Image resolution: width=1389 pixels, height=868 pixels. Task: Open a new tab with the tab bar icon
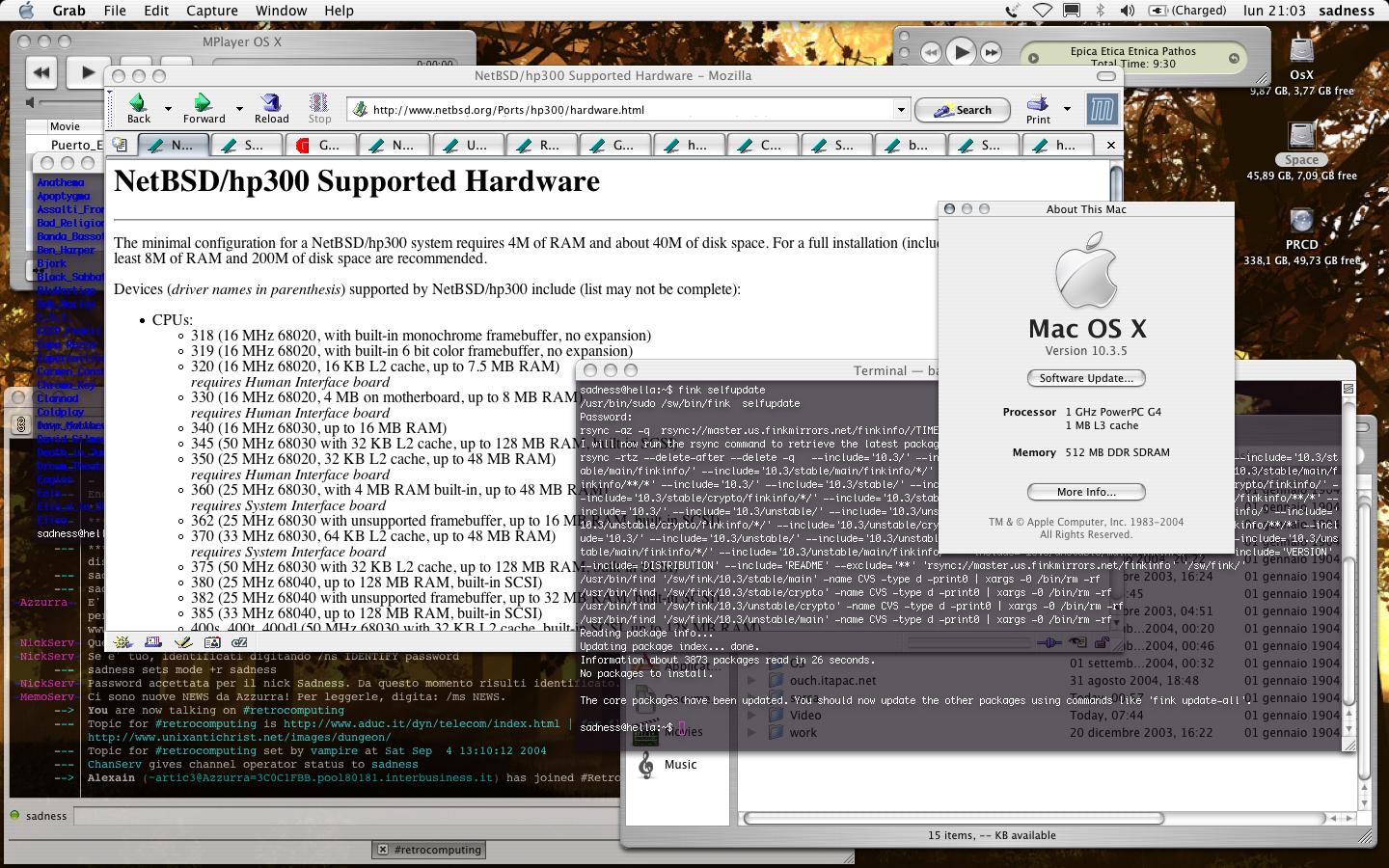point(120,145)
